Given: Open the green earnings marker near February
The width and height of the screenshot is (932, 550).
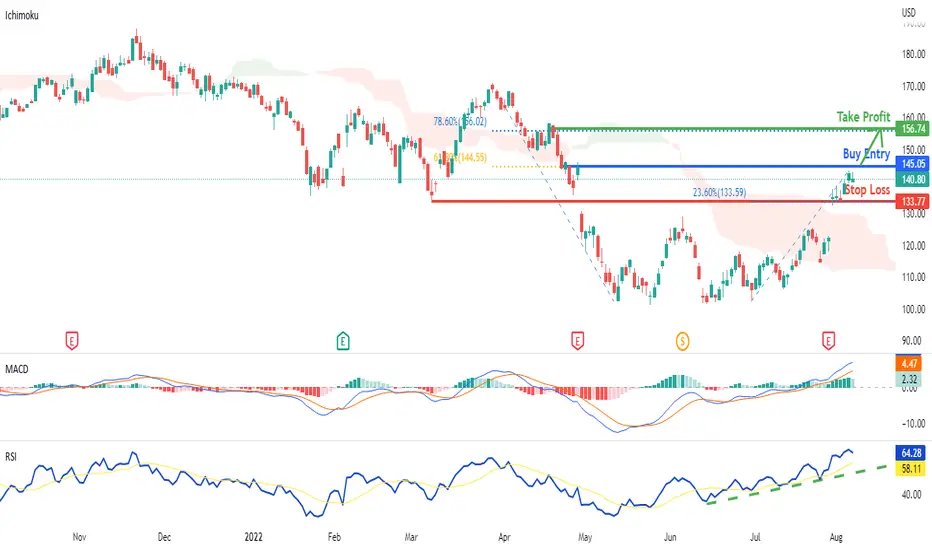Looking at the screenshot, I should (343, 341).
